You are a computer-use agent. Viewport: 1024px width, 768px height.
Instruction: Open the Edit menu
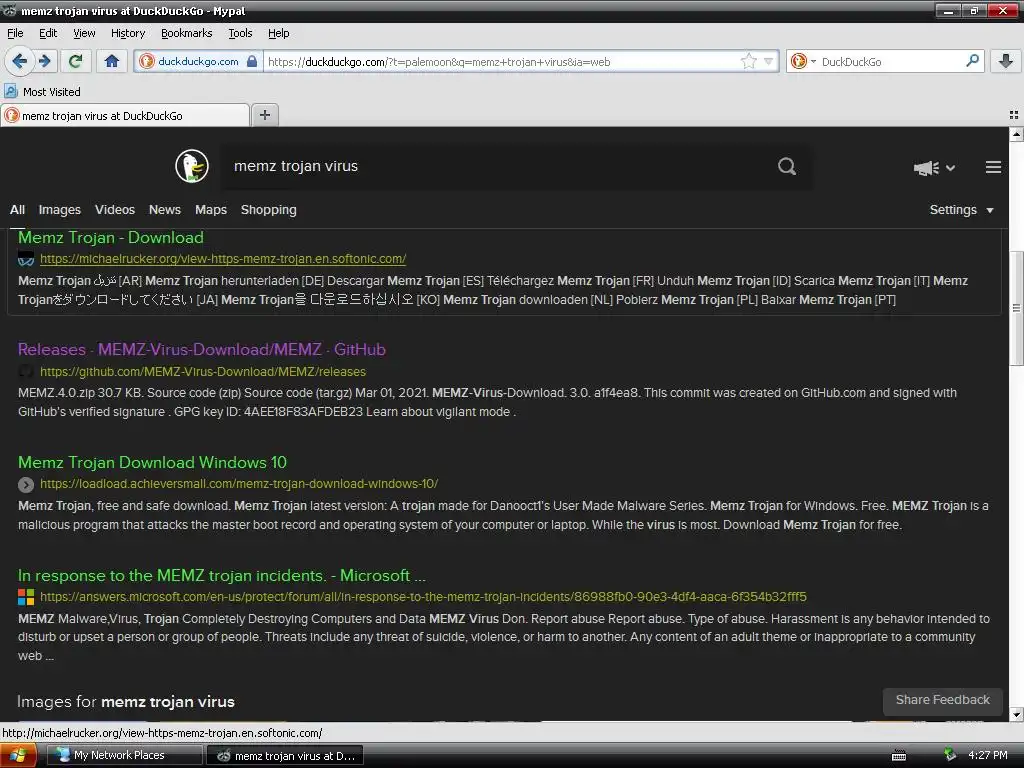(x=48, y=33)
